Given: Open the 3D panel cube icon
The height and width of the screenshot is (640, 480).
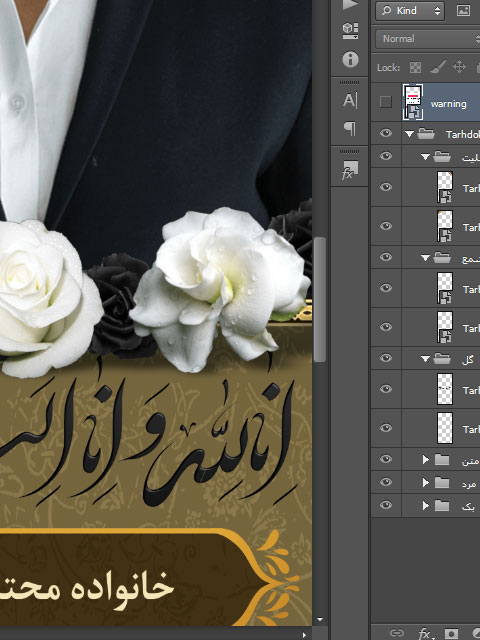Looking at the screenshot, I should pos(350,31).
